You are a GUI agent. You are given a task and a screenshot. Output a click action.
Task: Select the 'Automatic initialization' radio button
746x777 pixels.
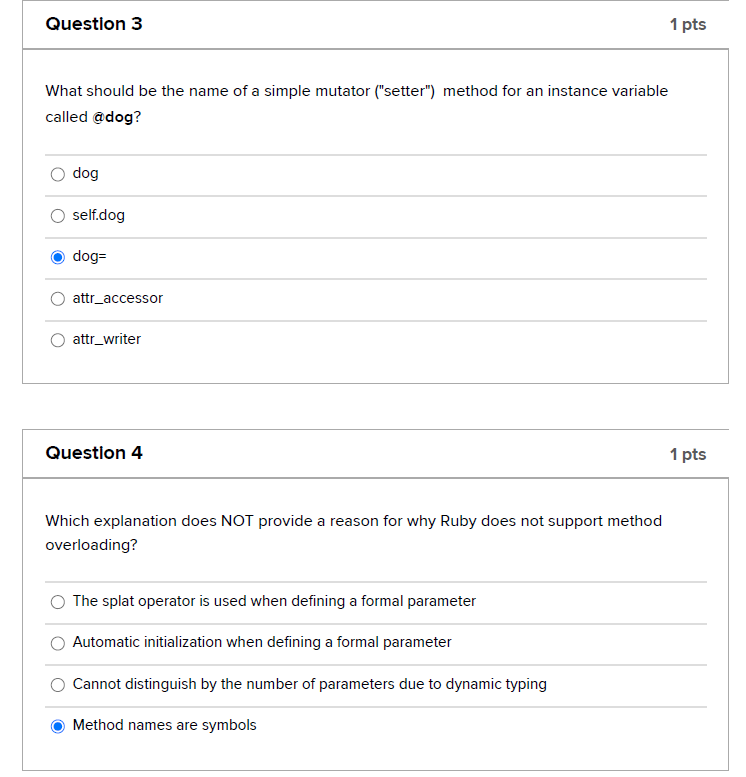[x=58, y=643]
